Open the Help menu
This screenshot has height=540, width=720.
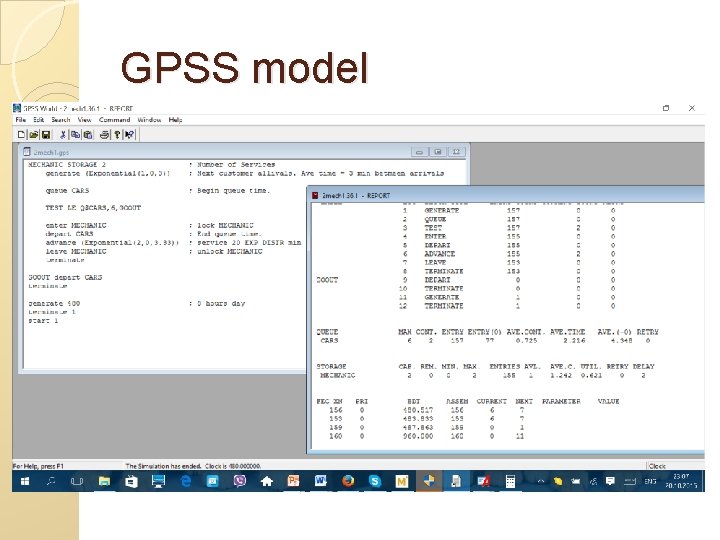[x=175, y=120]
